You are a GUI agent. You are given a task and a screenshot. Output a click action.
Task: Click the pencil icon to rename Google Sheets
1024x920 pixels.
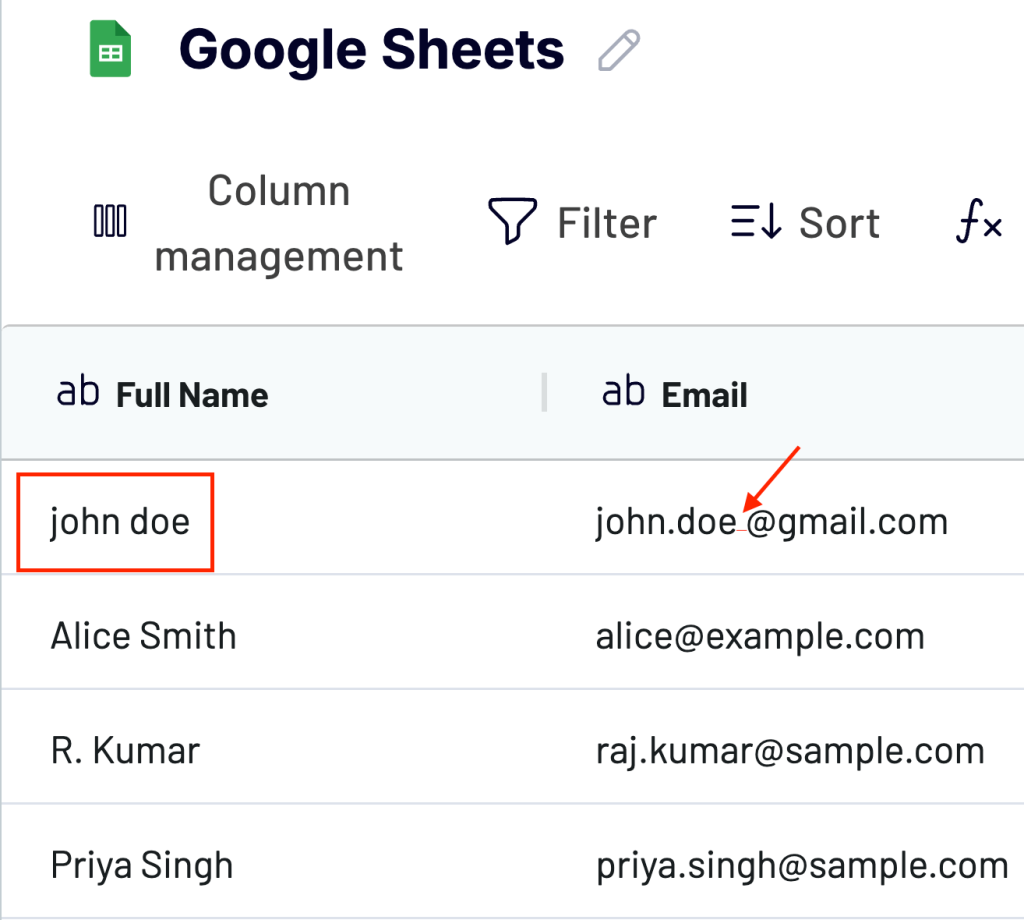618,50
